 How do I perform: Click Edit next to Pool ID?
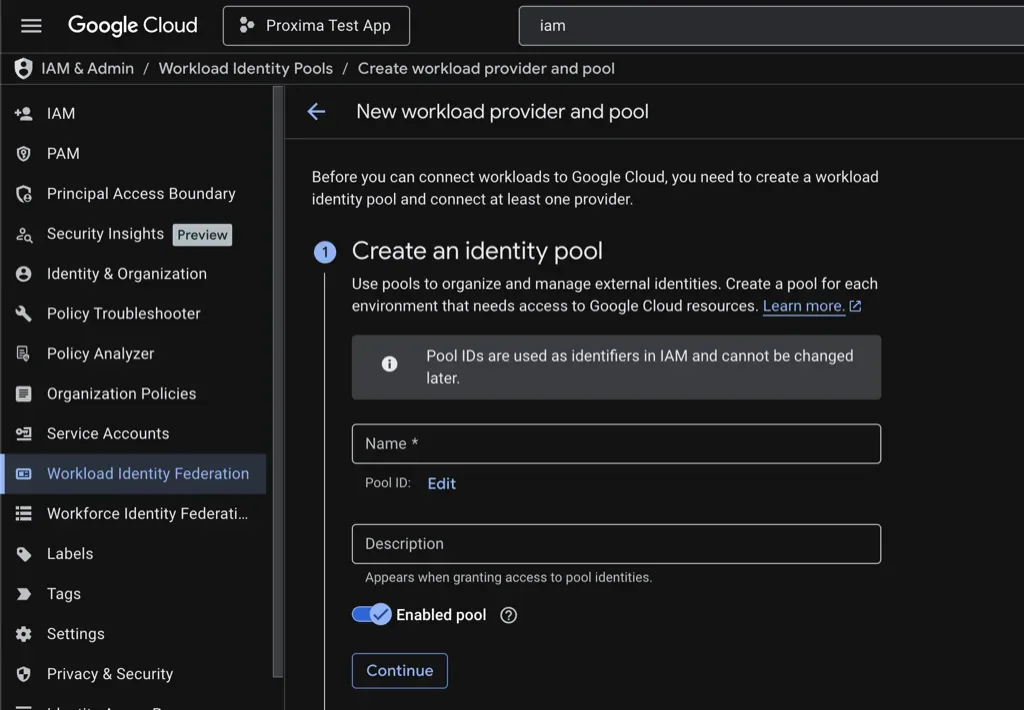441,483
